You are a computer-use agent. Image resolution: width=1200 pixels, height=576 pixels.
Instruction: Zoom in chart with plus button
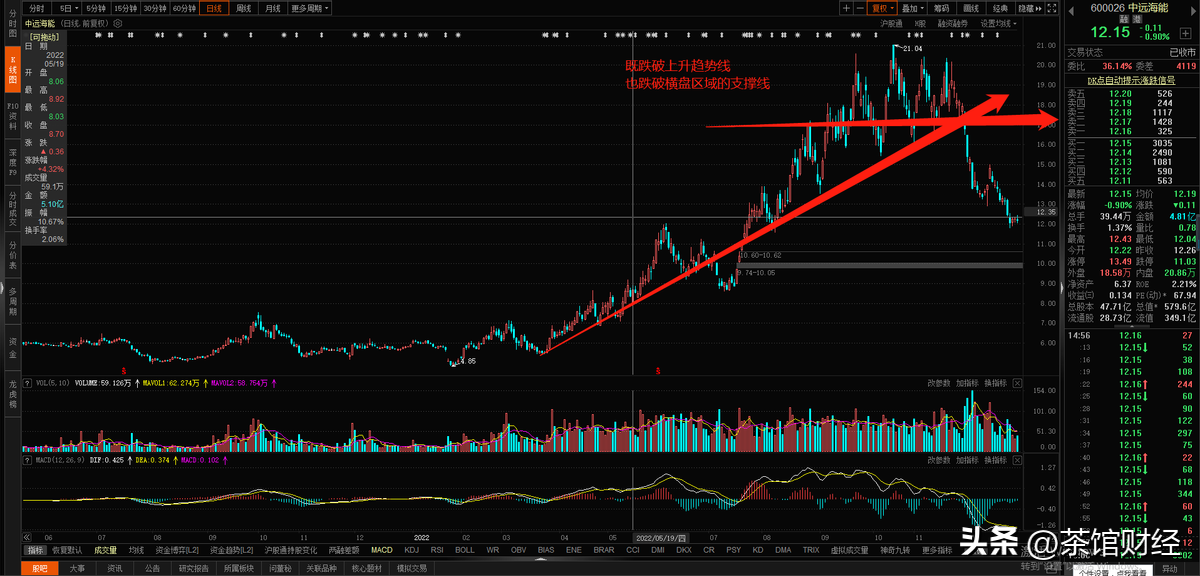(847, 8)
